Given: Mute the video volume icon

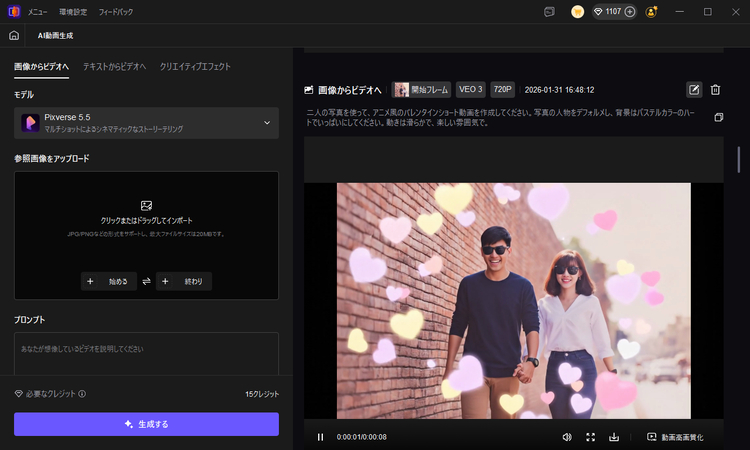Looking at the screenshot, I should [x=567, y=437].
